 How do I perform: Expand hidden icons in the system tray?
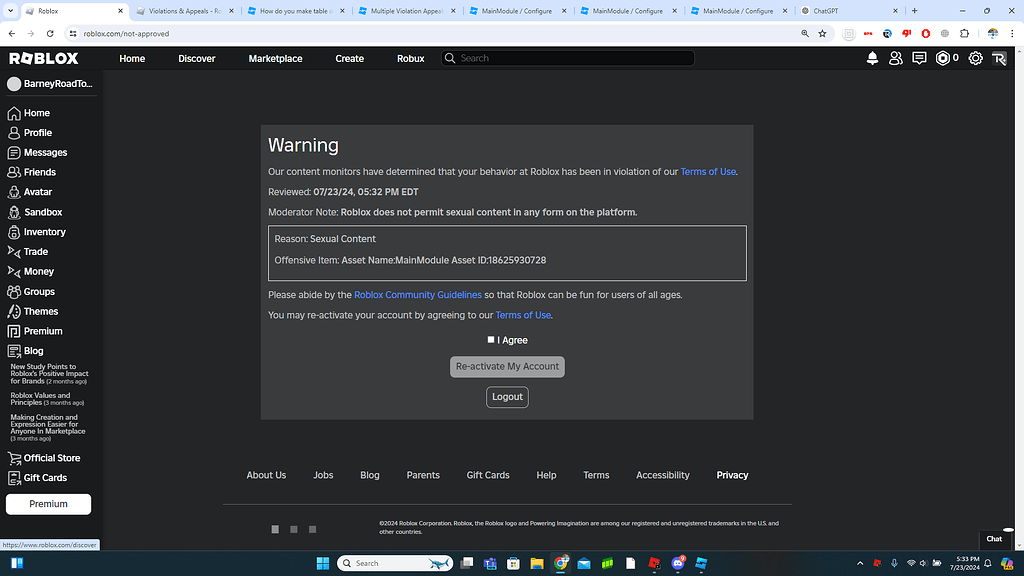pyautogui.click(x=859, y=563)
